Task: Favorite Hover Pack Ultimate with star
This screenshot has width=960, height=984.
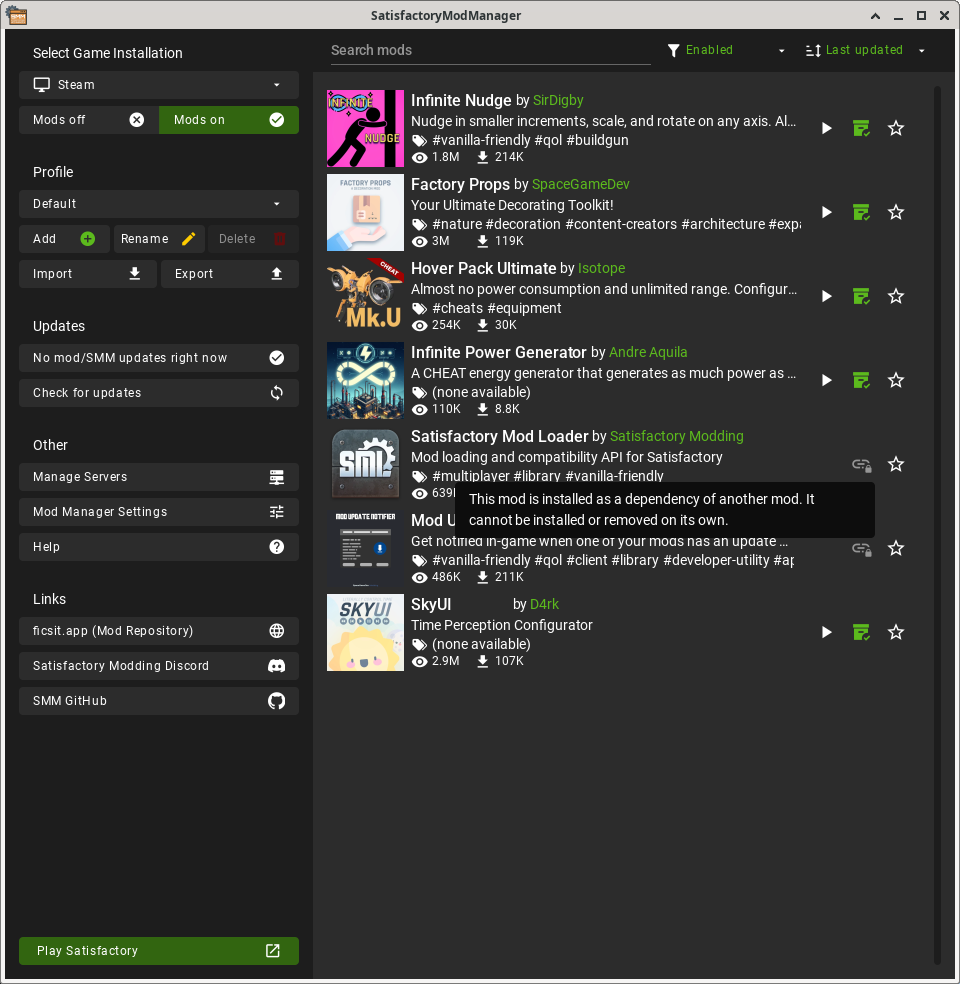Action: tap(896, 296)
